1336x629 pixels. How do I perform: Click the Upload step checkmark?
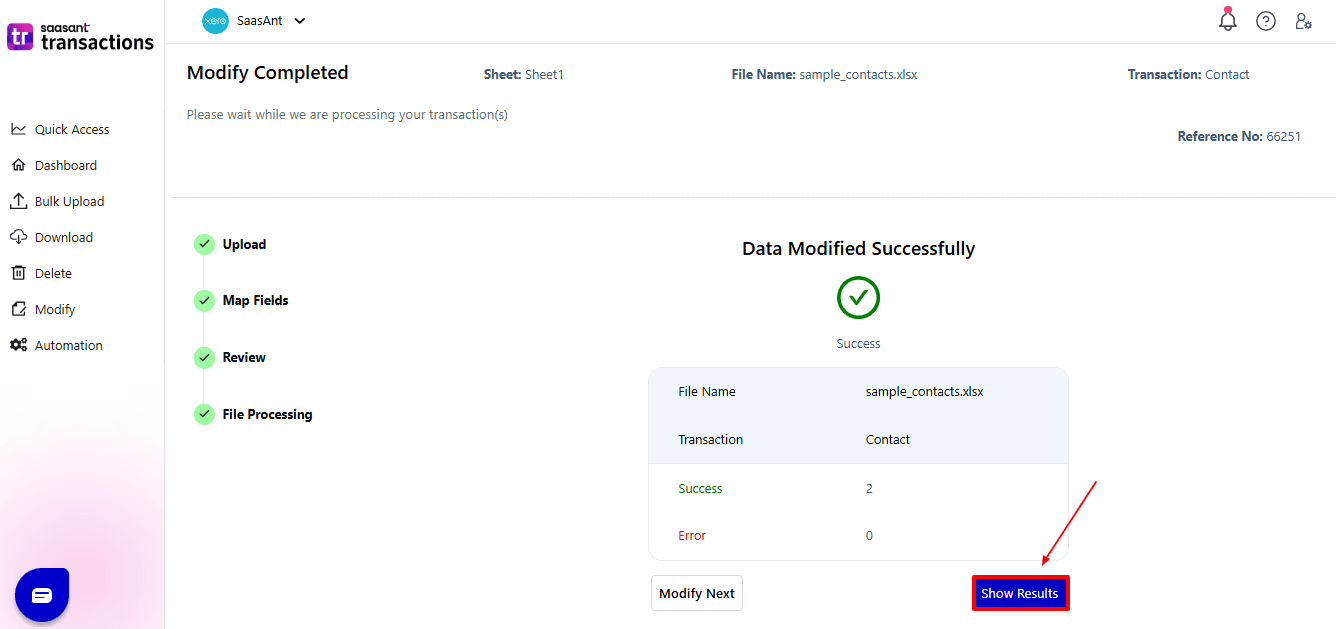point(204,244)
